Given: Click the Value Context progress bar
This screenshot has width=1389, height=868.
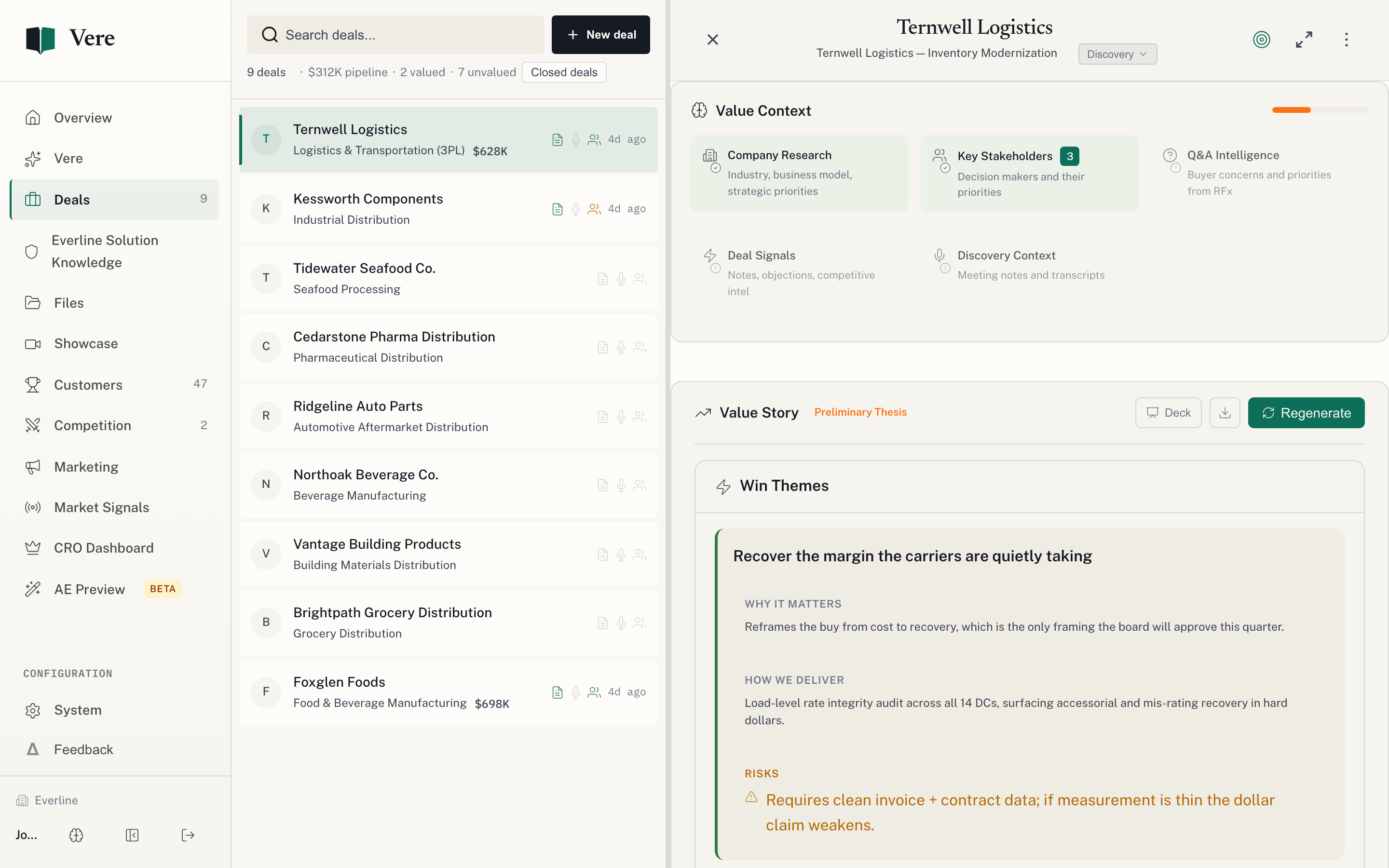Looking at the screenshot, I should (x=1320, y=109).
